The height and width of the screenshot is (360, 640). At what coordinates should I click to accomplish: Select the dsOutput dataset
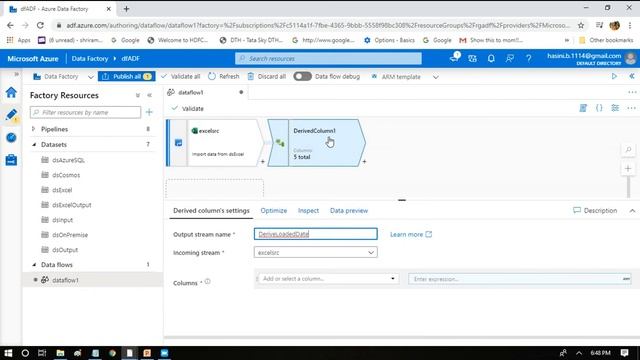65,250
